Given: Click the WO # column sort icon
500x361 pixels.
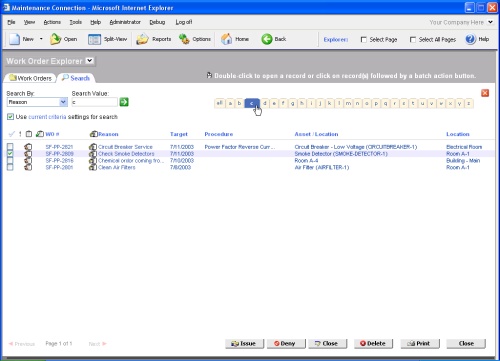Looking at the screenshot, I should coord(40,134).
